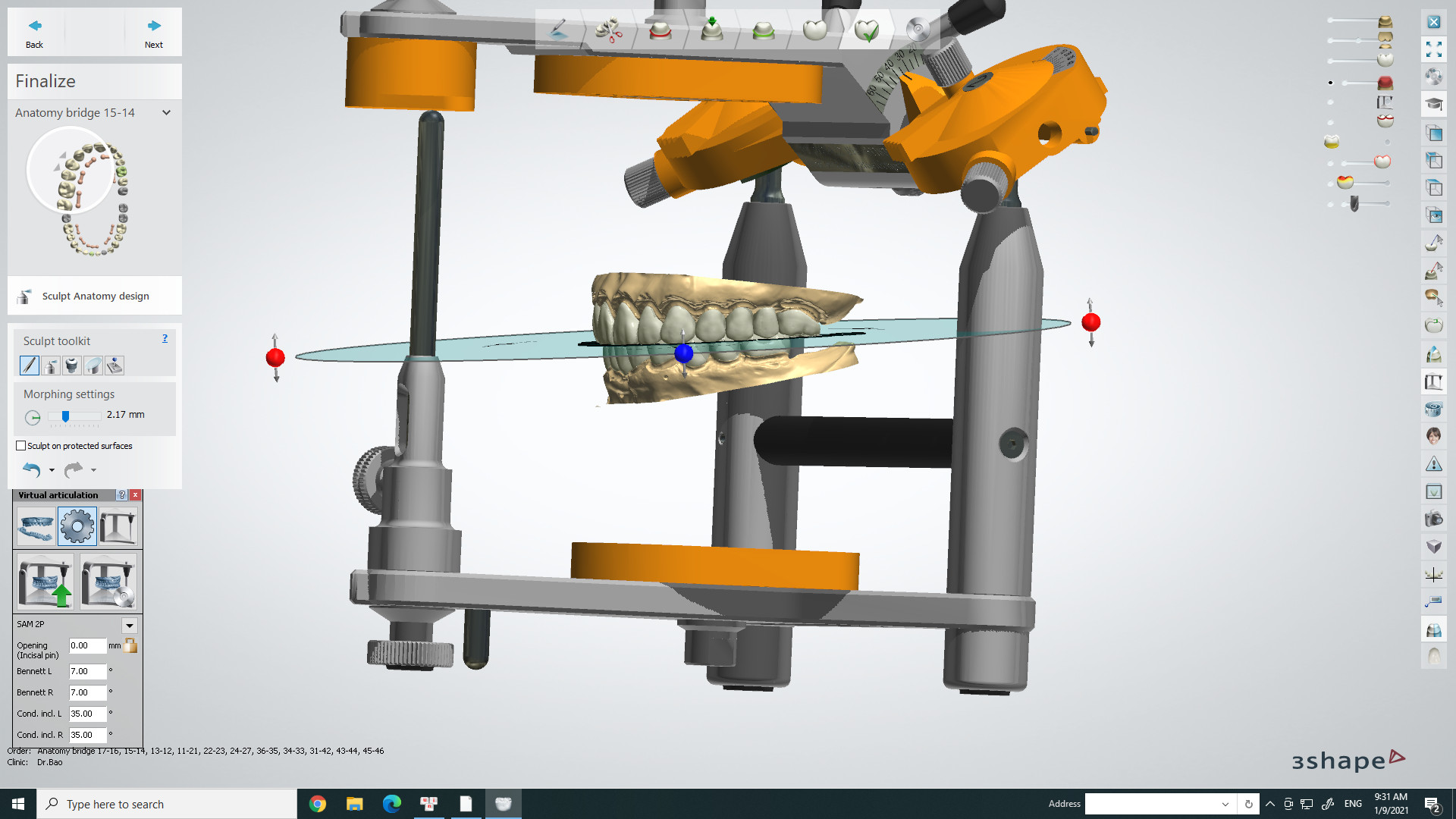Click the articulator load arrow icon
This screenshot has width=1456, height=819.
point(45,582)
